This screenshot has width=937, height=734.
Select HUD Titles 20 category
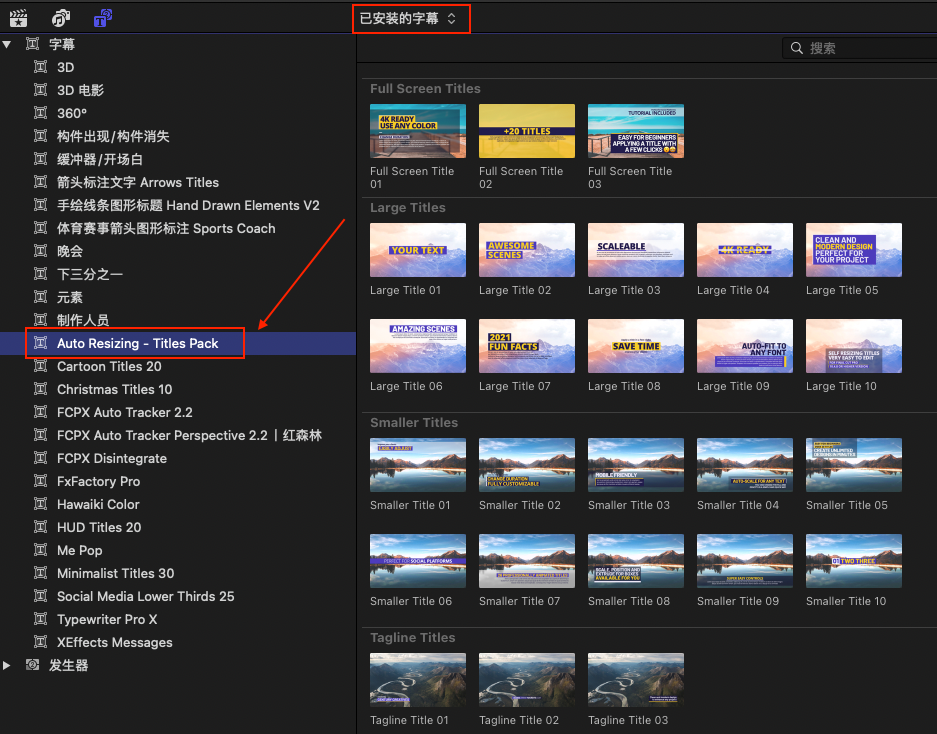click(99, 527)
